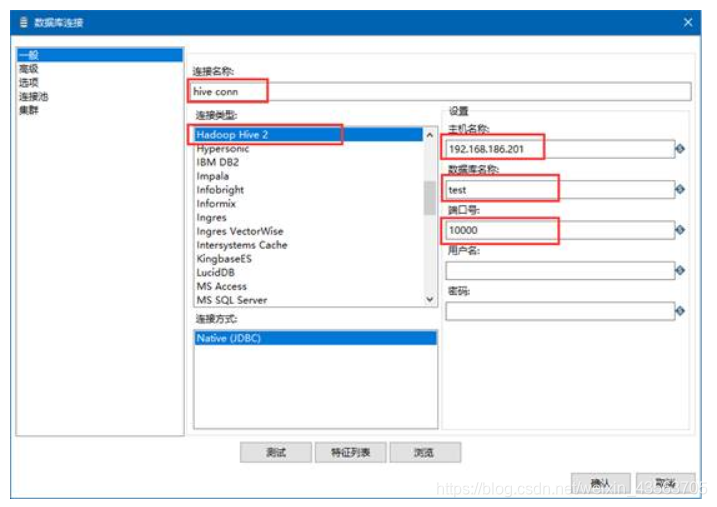Select MS Access connection type

222,286
